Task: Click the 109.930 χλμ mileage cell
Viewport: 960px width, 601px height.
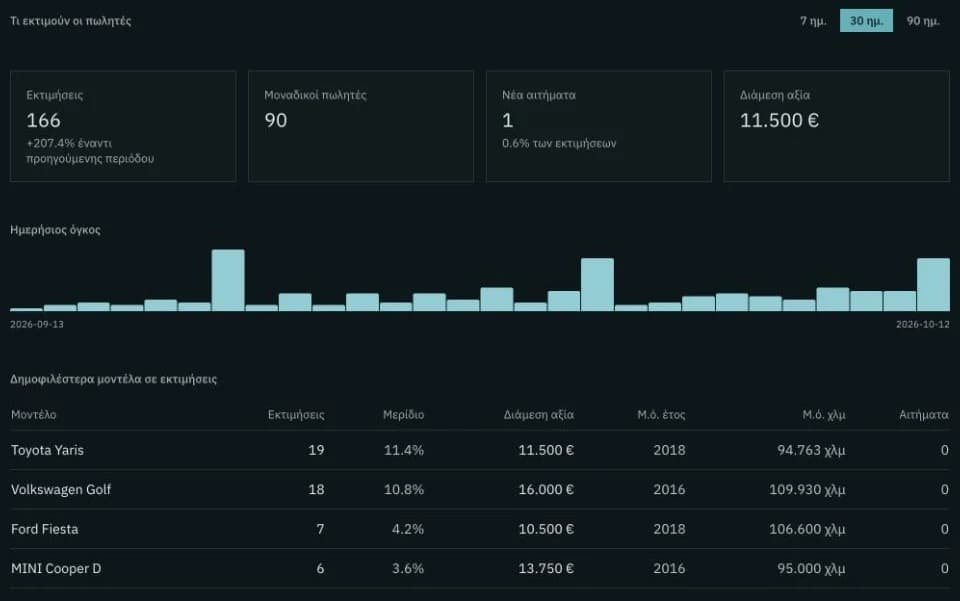Action: tap(808, 490)
